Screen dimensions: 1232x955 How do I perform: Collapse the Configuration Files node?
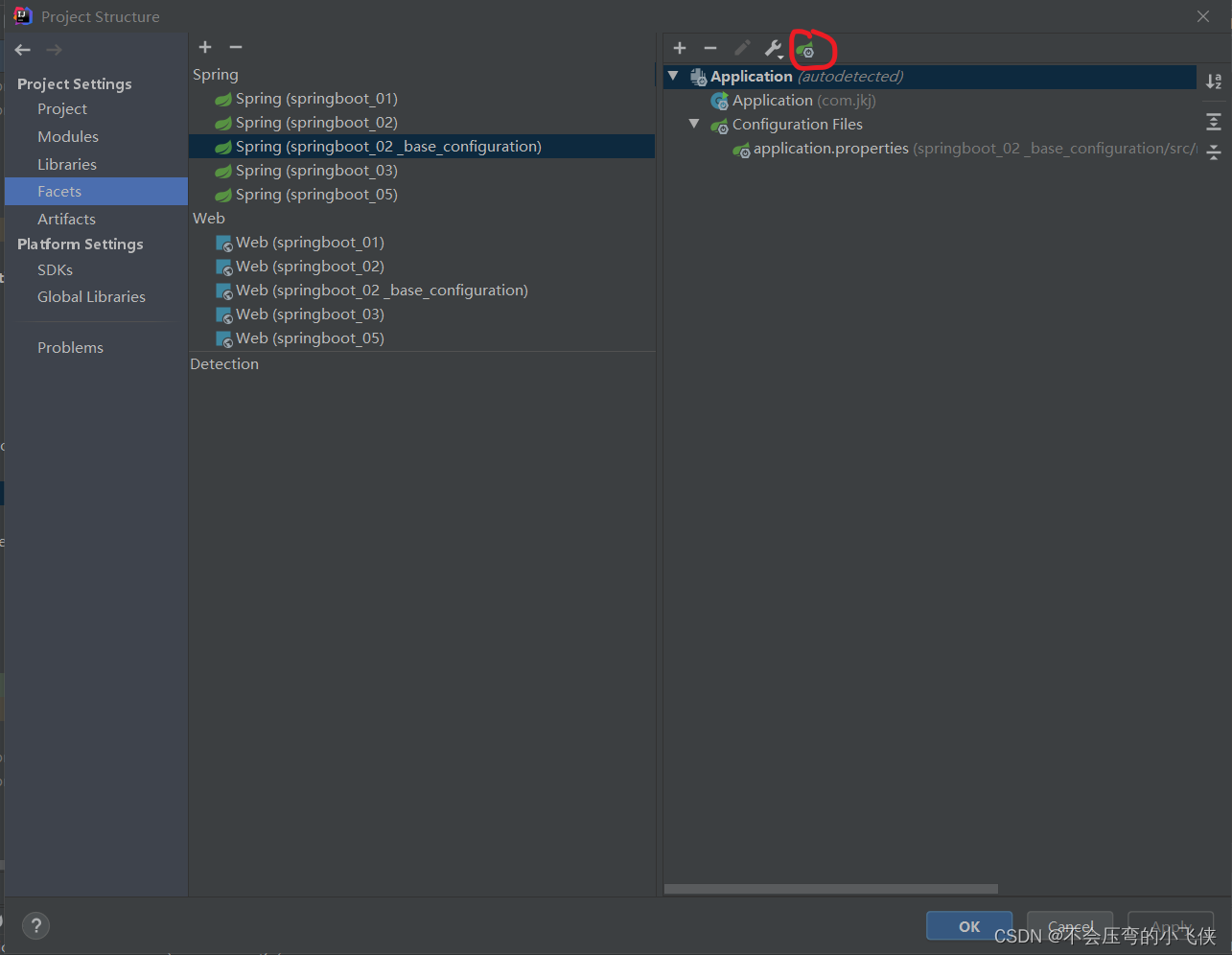pos(694,124)
